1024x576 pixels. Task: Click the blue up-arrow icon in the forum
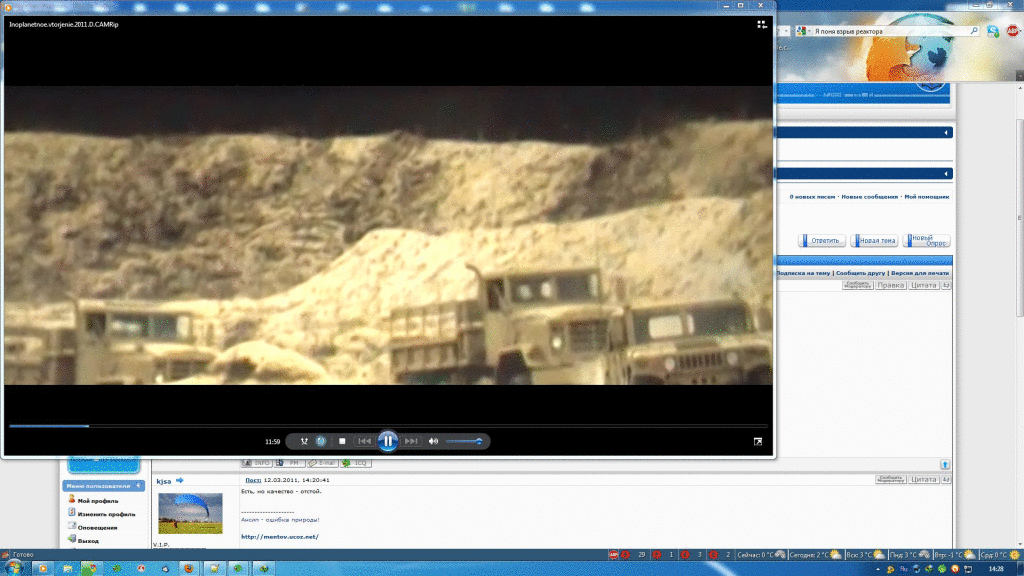click(x=945, y=464)
